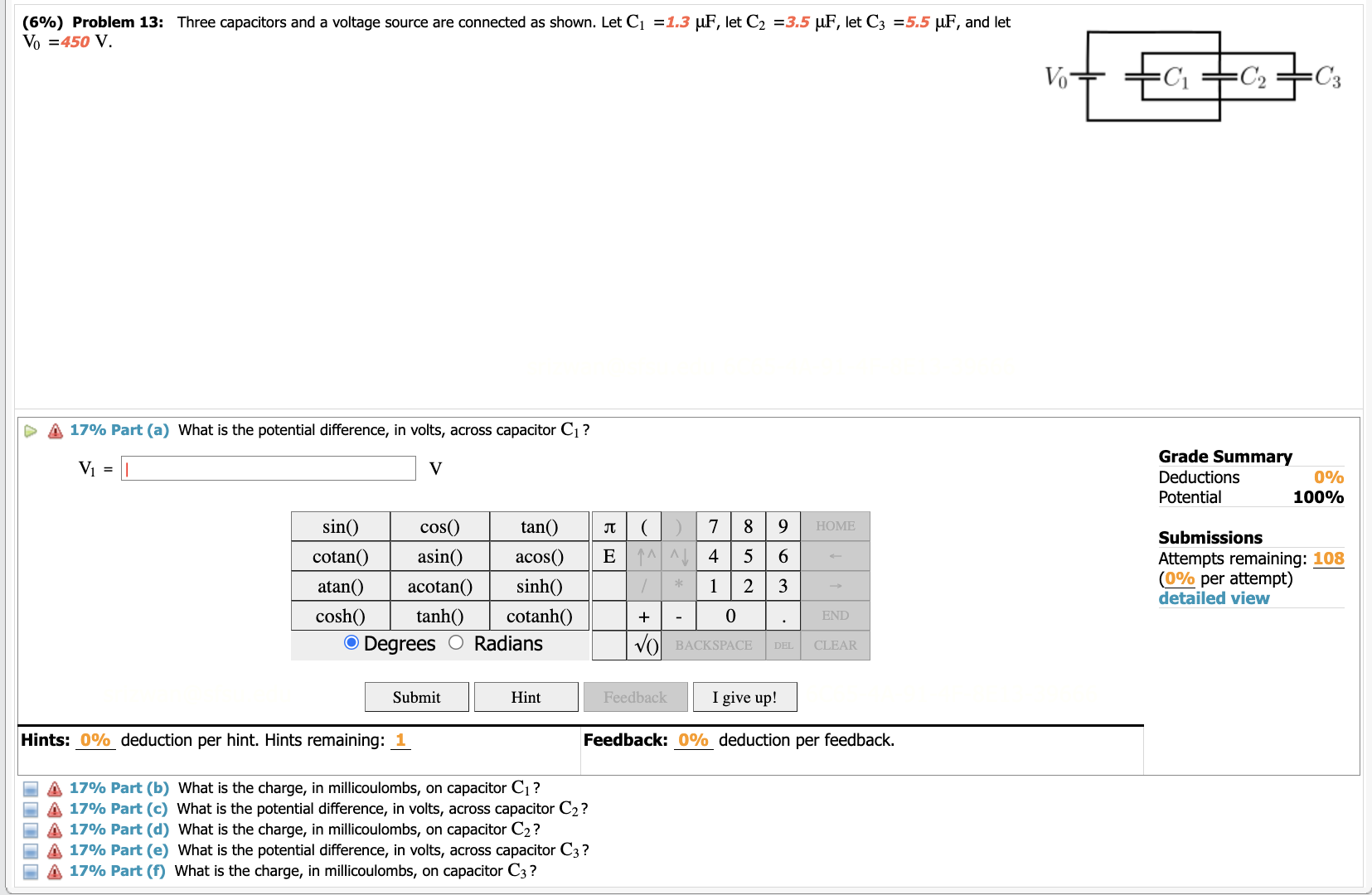Click the Attempts remaining 108 link

tap(1328, 559)
